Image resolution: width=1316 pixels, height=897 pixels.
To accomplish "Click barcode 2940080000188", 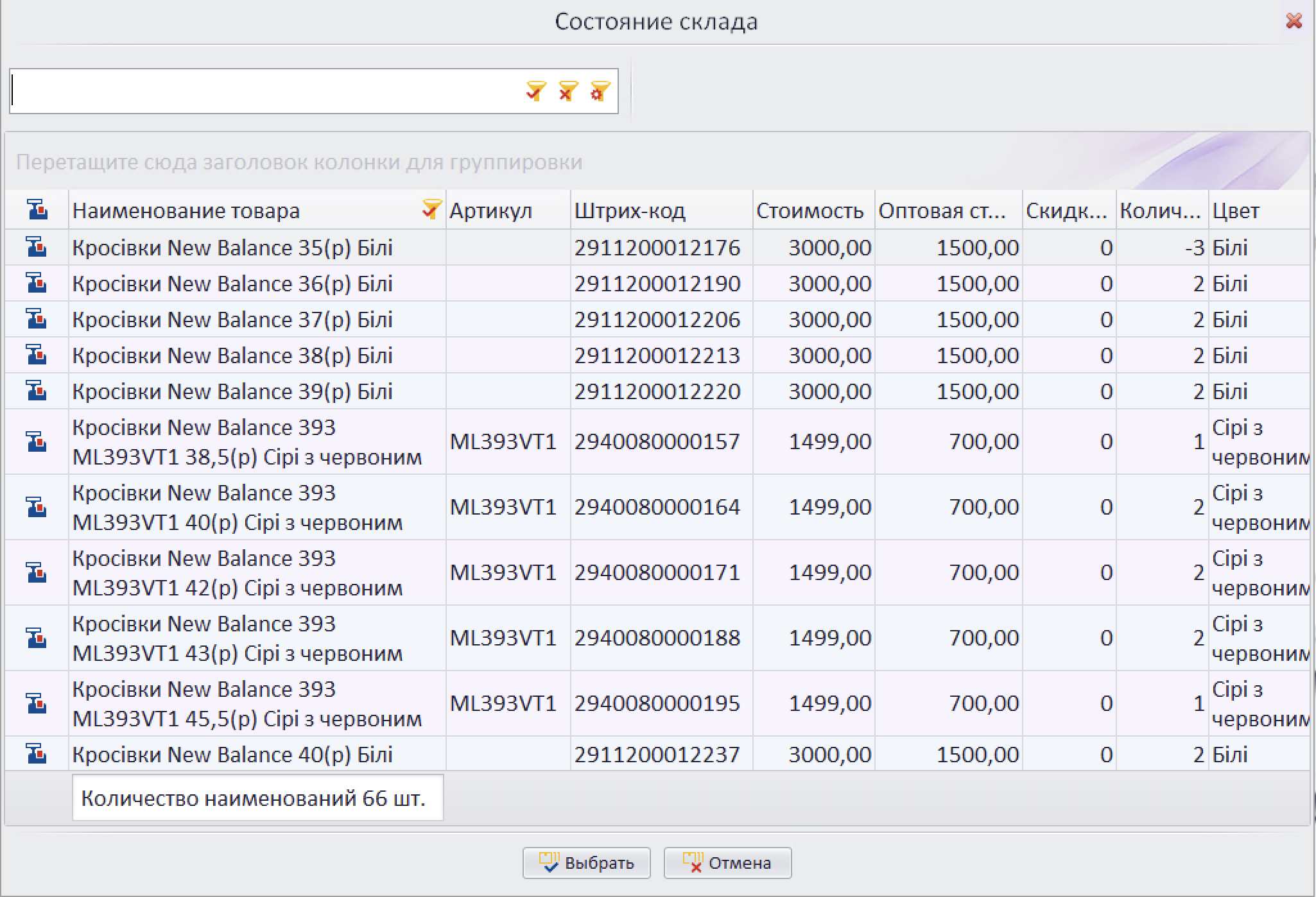I will point(657,638).
